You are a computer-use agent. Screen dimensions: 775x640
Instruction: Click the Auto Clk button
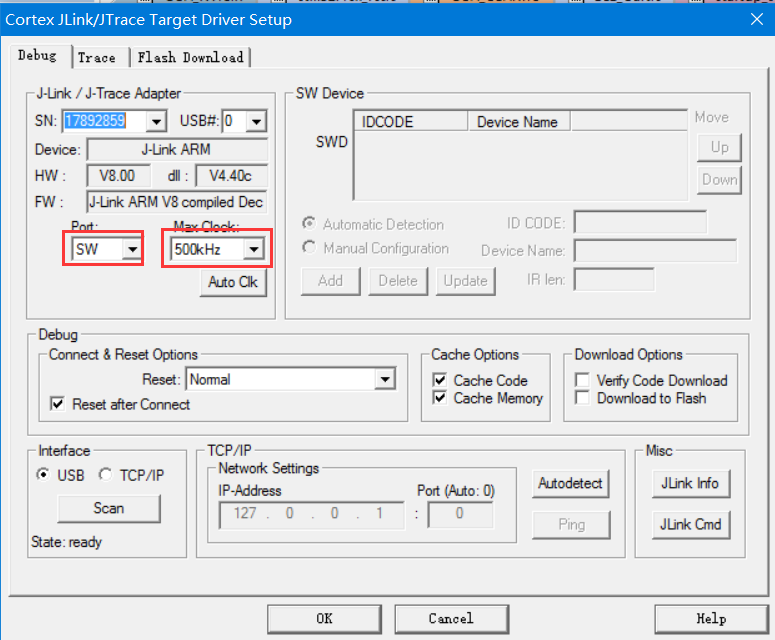[x=233, y=282]
